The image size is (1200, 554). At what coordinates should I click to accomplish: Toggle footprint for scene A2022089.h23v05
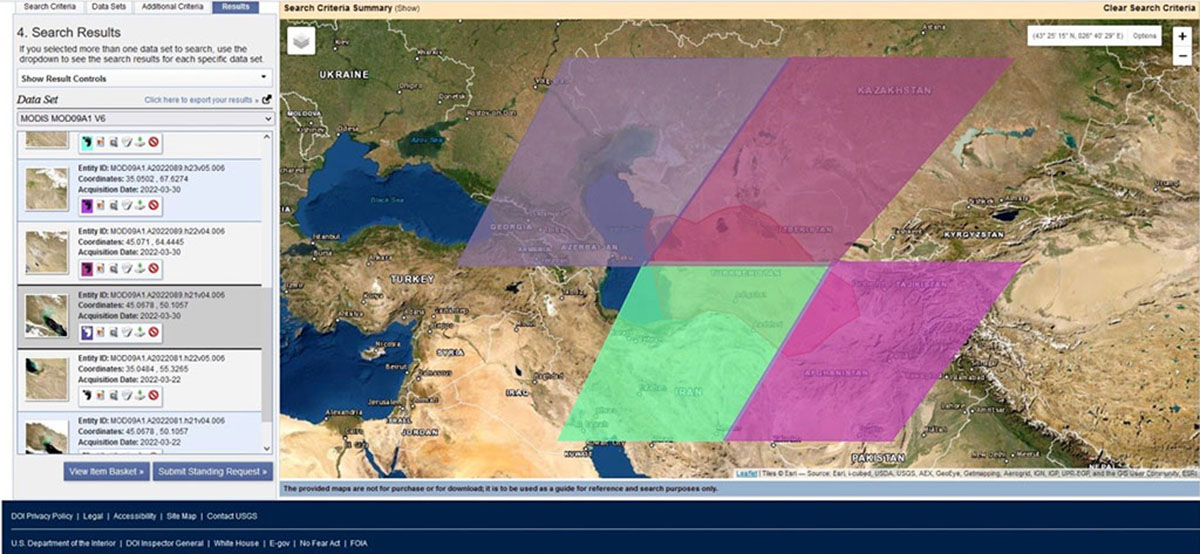(x=86, y=205)
